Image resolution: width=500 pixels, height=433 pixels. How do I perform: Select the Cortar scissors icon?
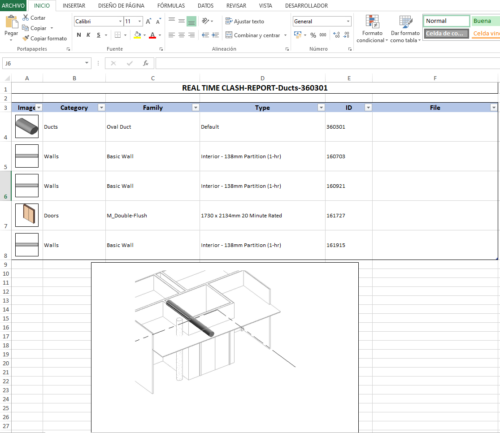point(25,17)
